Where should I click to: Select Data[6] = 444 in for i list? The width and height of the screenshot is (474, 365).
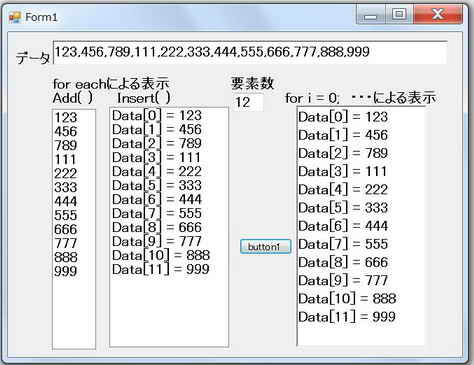[343, 226]
